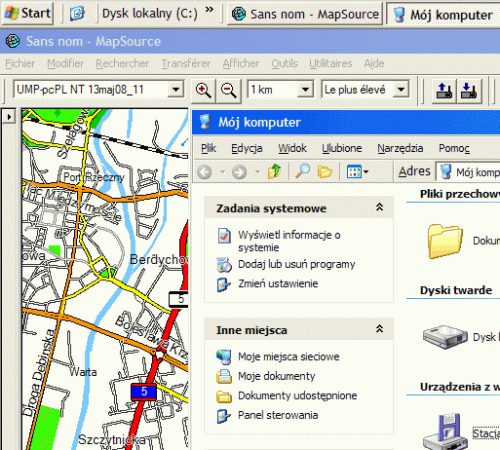This screenshot has height=450, width=500.
Task: Click the Back arrow in Mój komputer
Action: 205,172
